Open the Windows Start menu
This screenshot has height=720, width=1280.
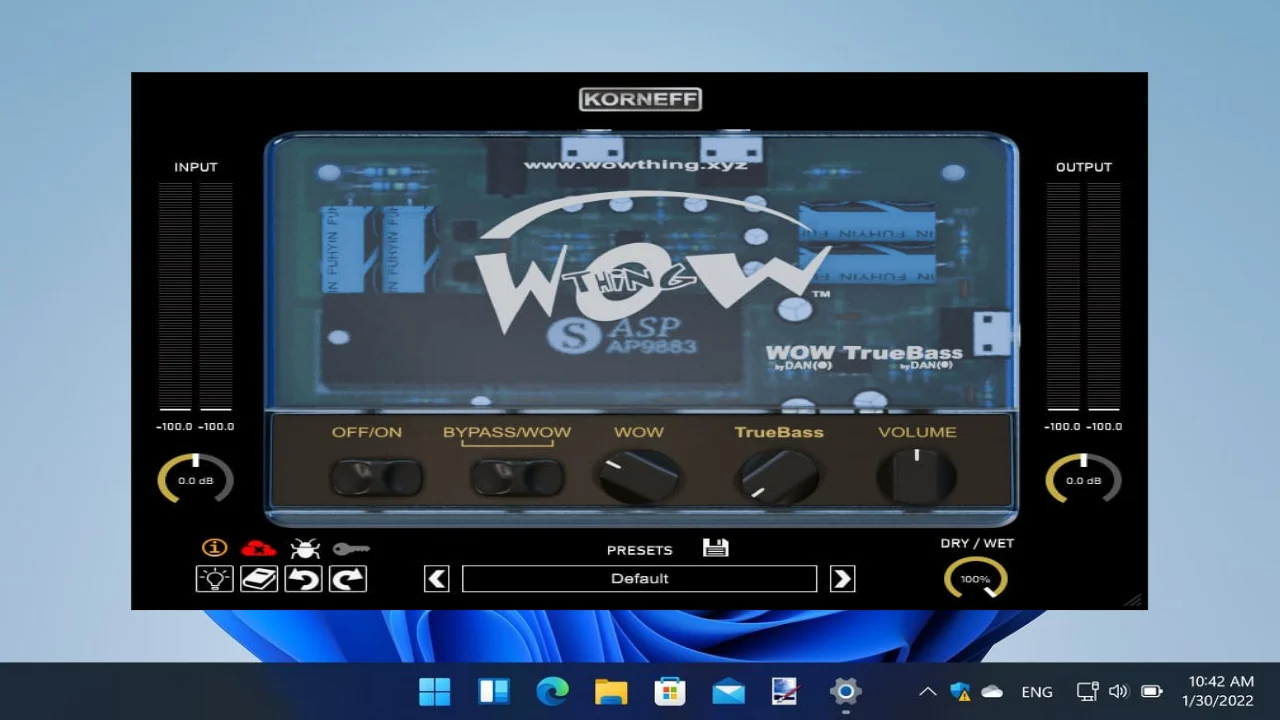pos(434,691)
